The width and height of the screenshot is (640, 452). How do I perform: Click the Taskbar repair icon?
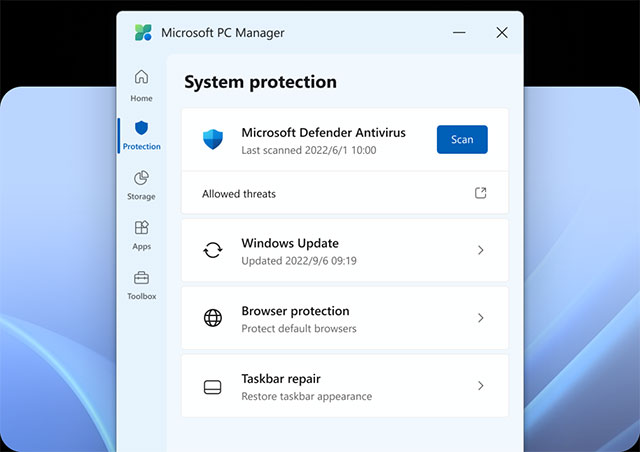pos(213,387)
